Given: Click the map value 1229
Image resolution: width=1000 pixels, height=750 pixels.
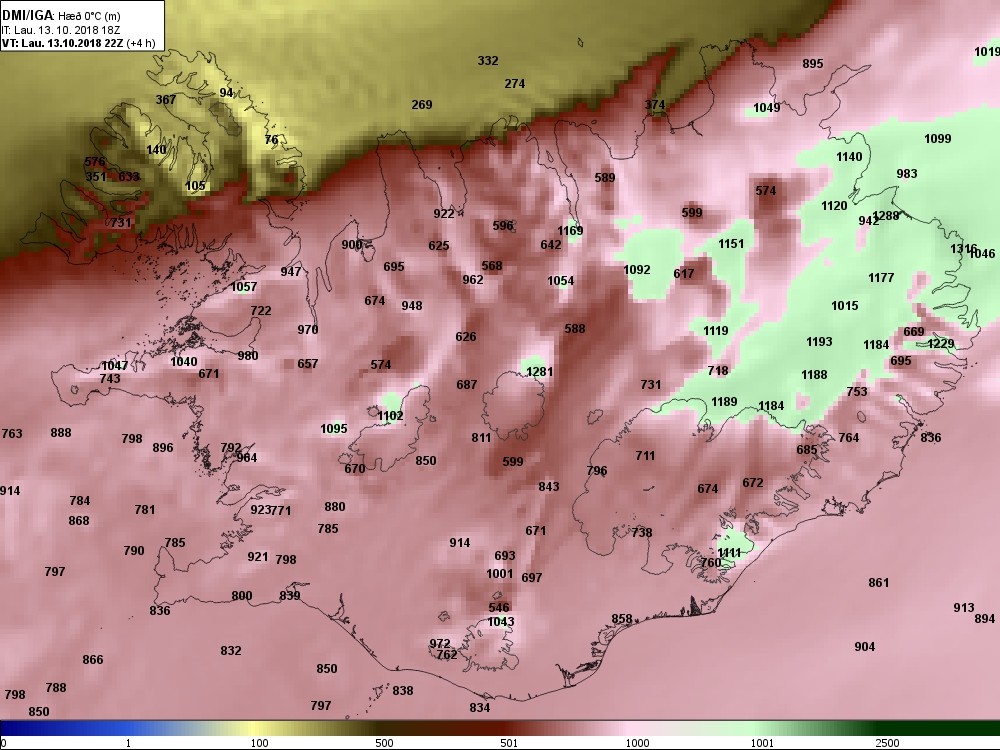Looking at the screenshot, I should (x=941, y=344).
